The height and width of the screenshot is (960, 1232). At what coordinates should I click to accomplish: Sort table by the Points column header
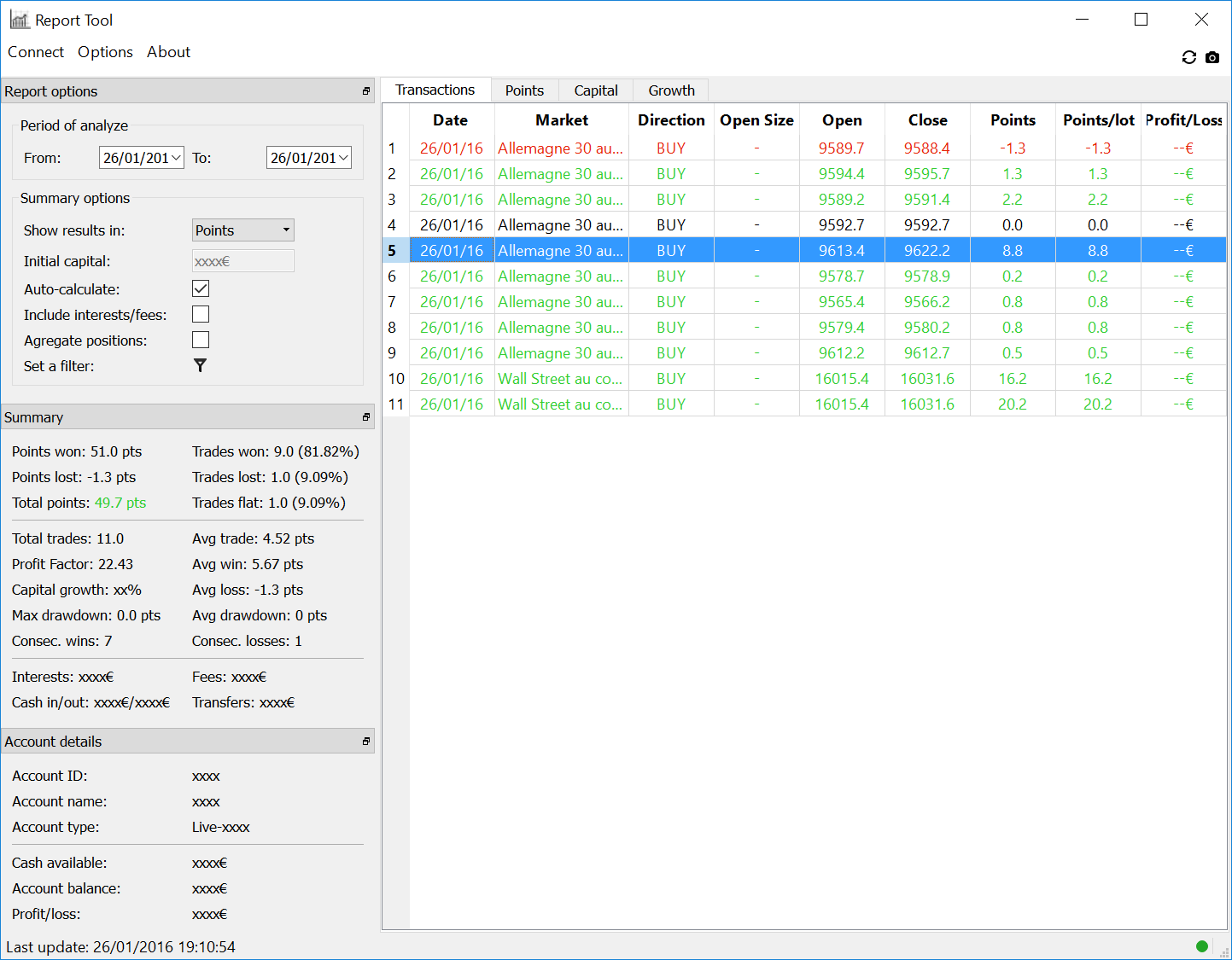click(x=1013, y=120)
